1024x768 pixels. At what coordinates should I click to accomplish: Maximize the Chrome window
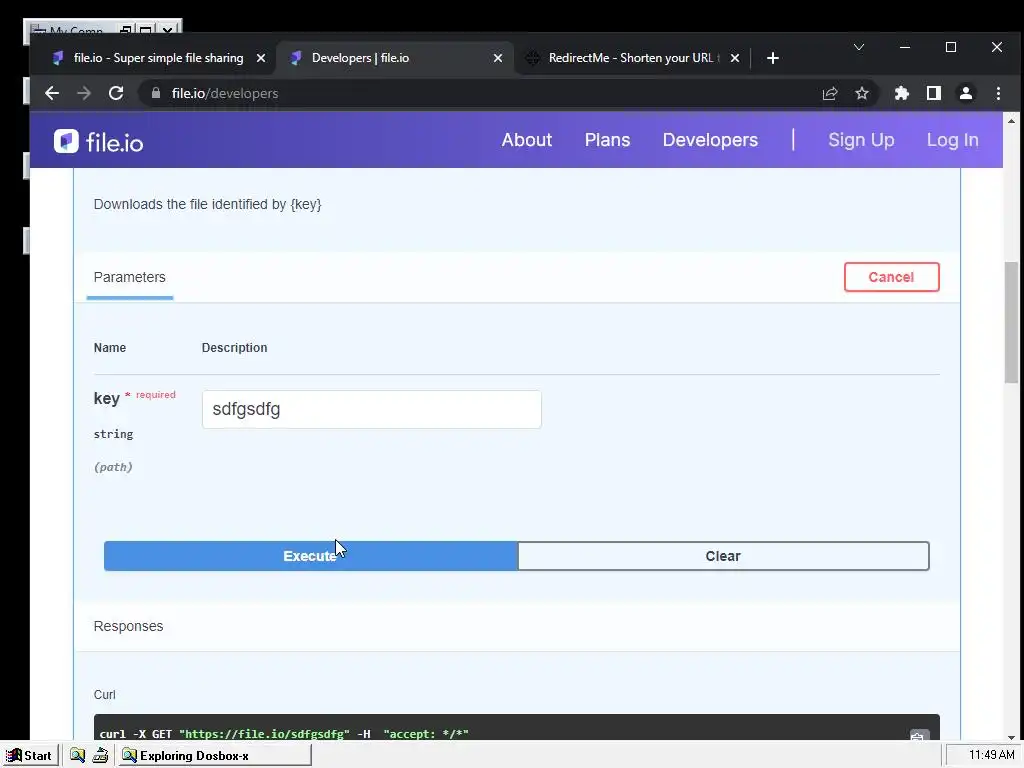[951, 47]
